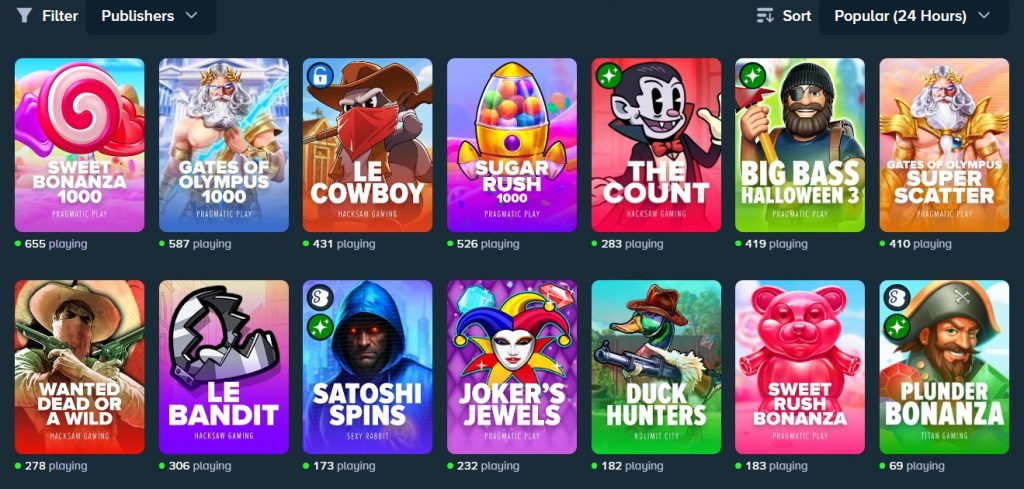Play Wanted Dead or a Wild
The image size is (1024, 489).
79,367
